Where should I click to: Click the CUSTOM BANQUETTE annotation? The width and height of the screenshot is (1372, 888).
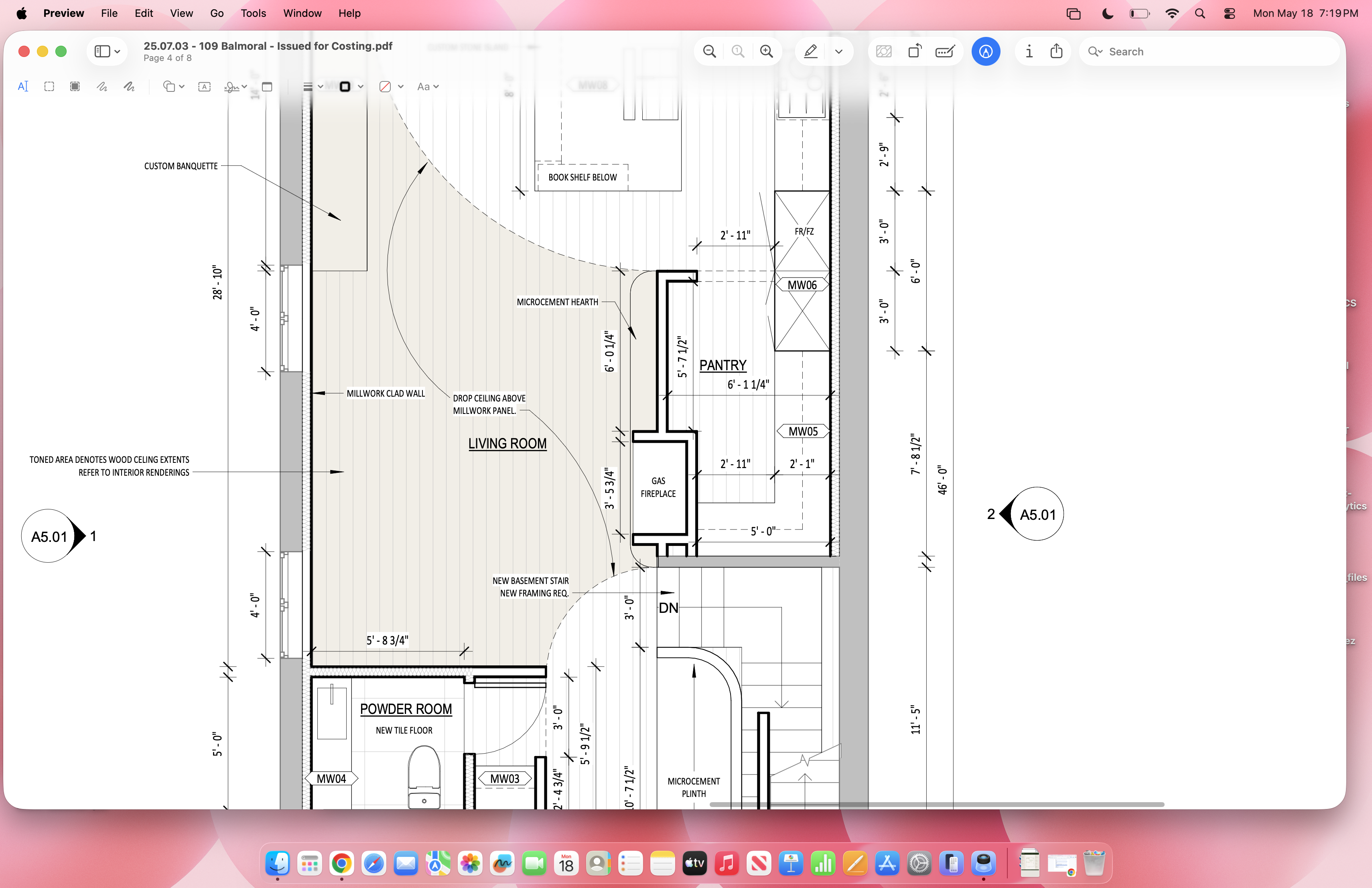pyautogui.click(x=181, y=166)
